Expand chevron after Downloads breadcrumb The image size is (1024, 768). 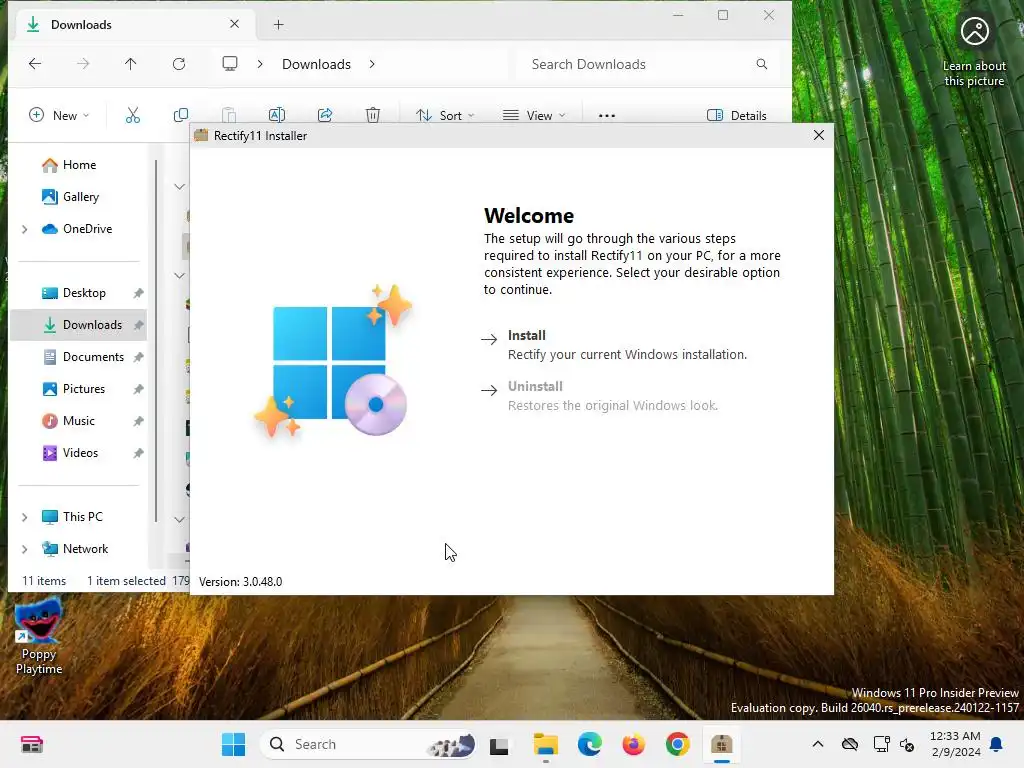pos(372,64)
